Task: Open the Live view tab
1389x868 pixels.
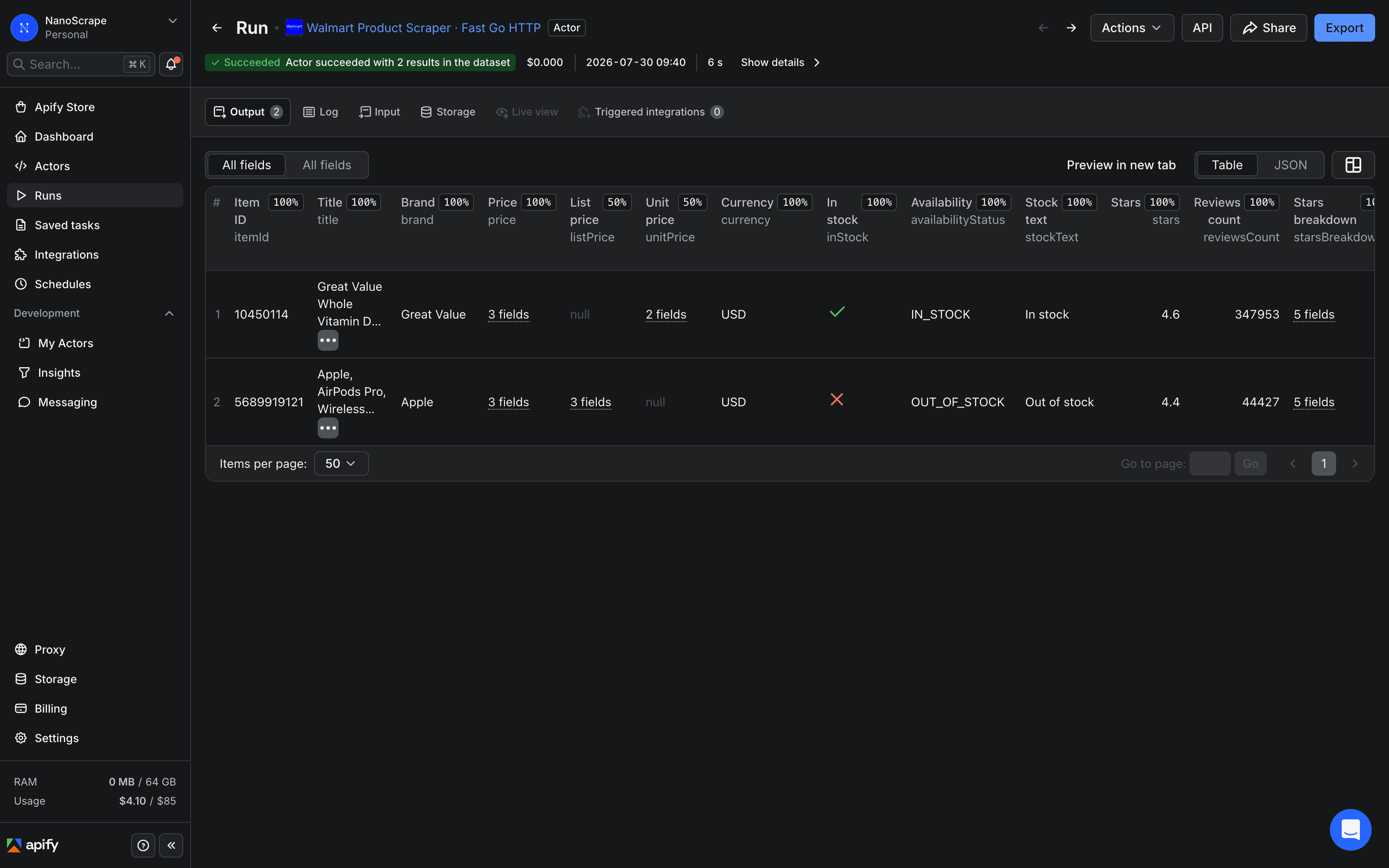Action: 527,112
